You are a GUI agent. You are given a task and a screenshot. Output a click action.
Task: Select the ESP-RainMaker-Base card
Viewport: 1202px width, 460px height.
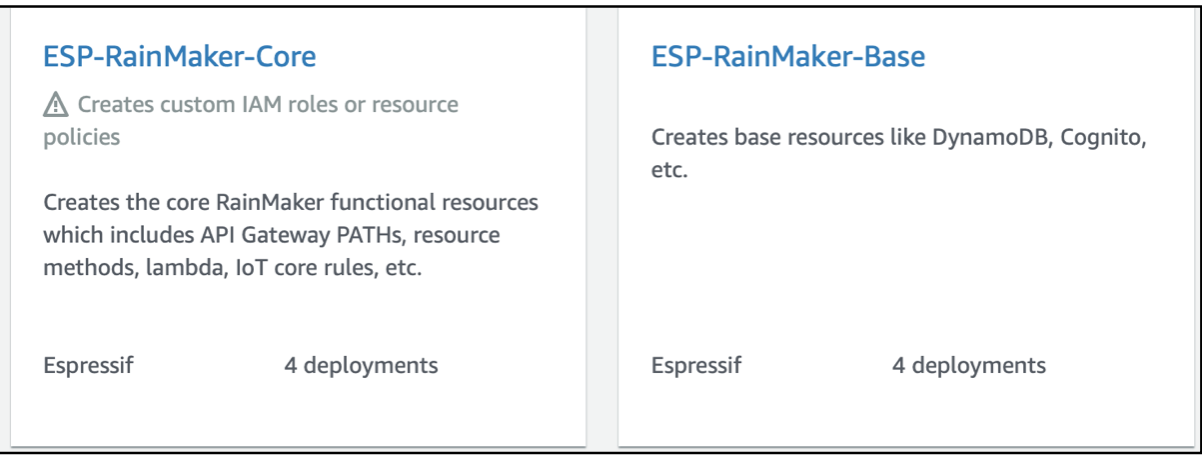tap(906, 225)
